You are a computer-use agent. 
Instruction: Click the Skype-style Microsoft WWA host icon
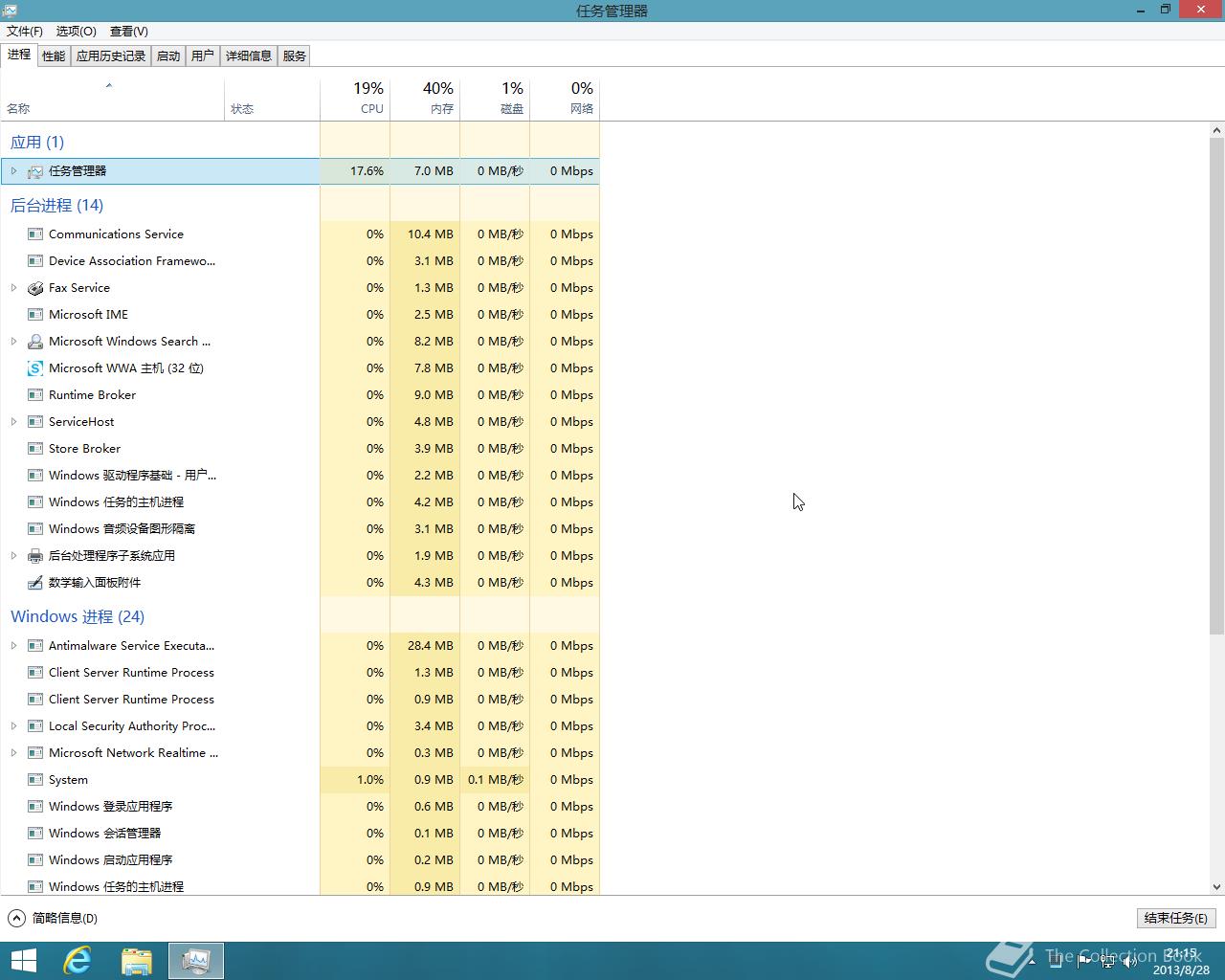(35, 368)
